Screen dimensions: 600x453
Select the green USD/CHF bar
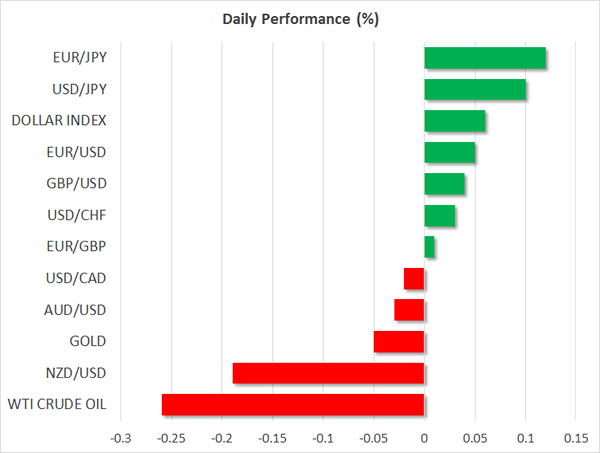pyautogui.click(x=440, y=216)
